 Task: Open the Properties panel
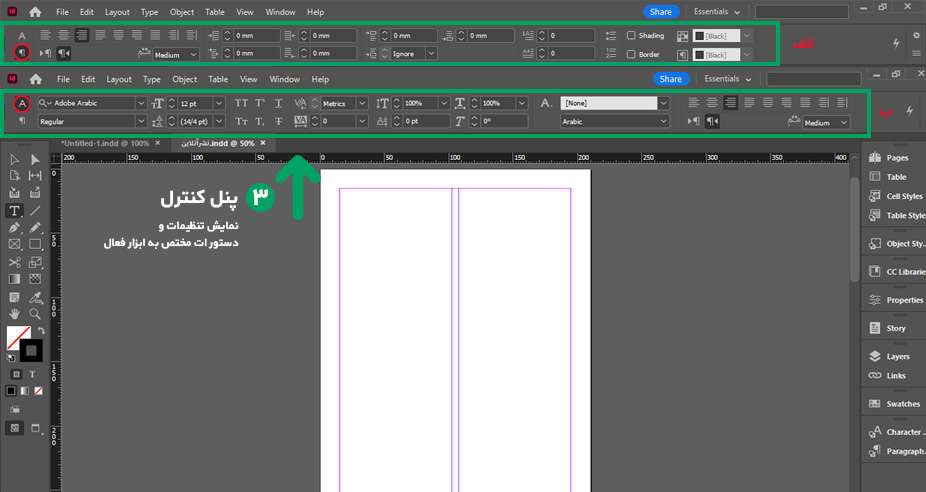pyautogui.click(x=903, y=300)
